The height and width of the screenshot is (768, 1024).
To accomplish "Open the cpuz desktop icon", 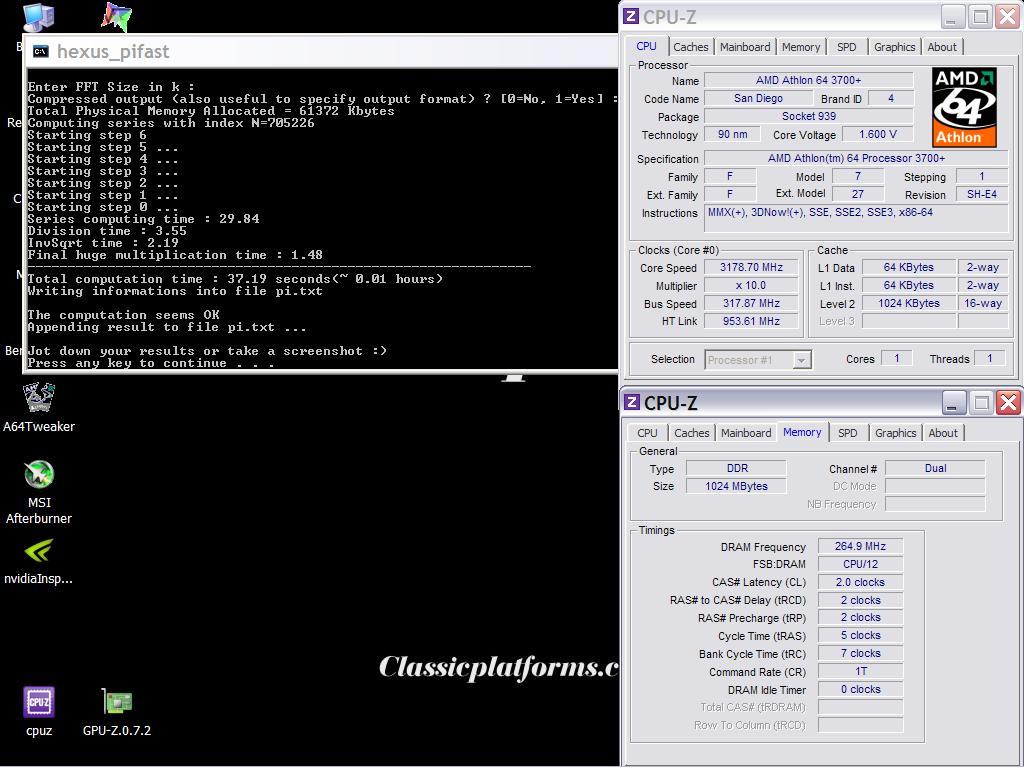I will coord(39,712).
